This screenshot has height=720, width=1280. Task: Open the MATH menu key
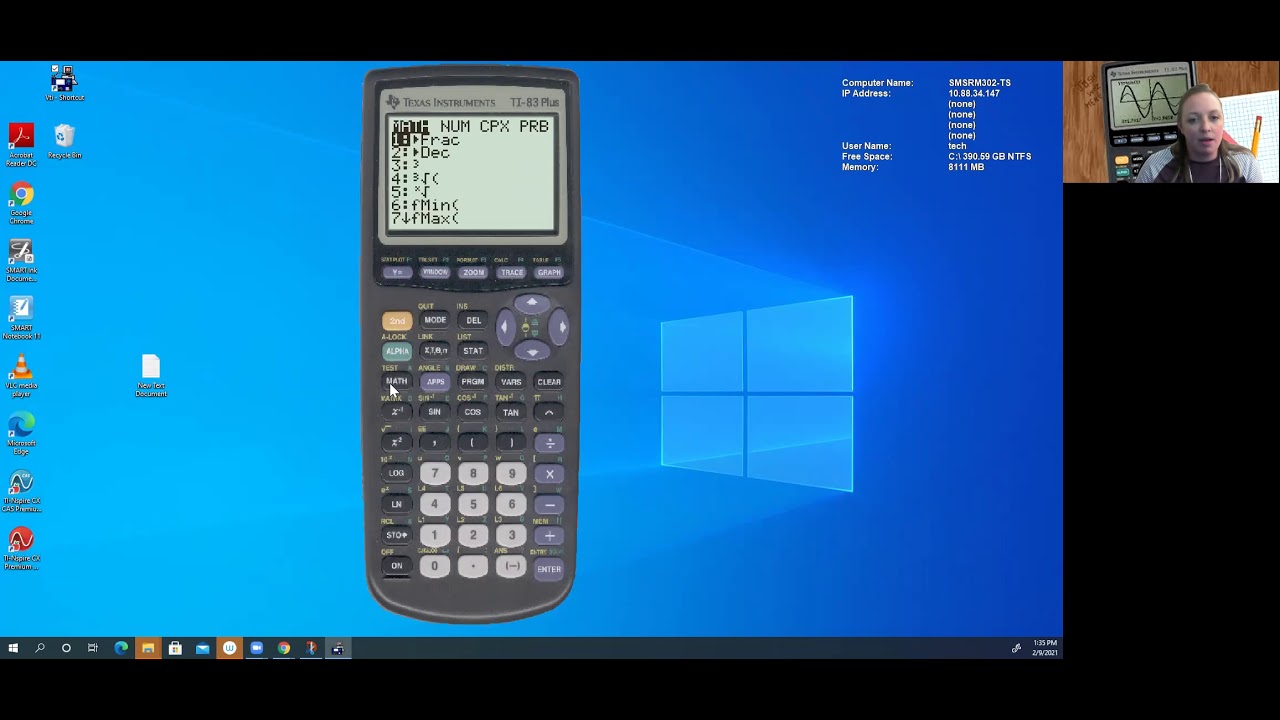397,381
